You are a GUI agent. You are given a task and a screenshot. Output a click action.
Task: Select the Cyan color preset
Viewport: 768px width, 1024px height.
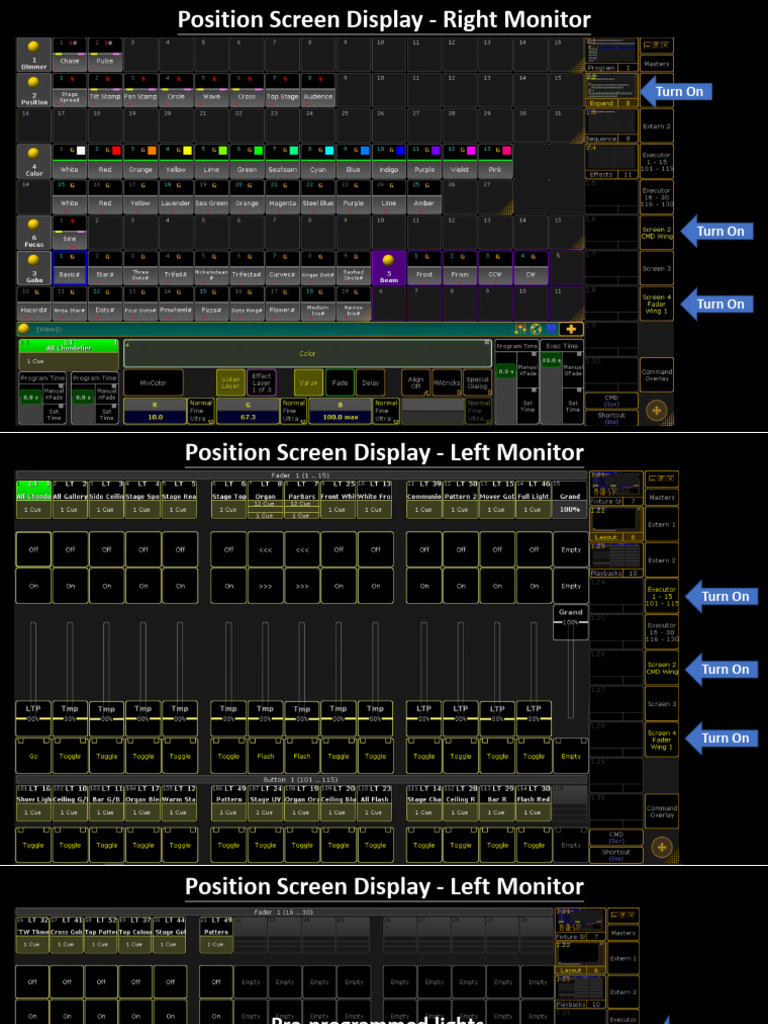(x=318, y=162)
